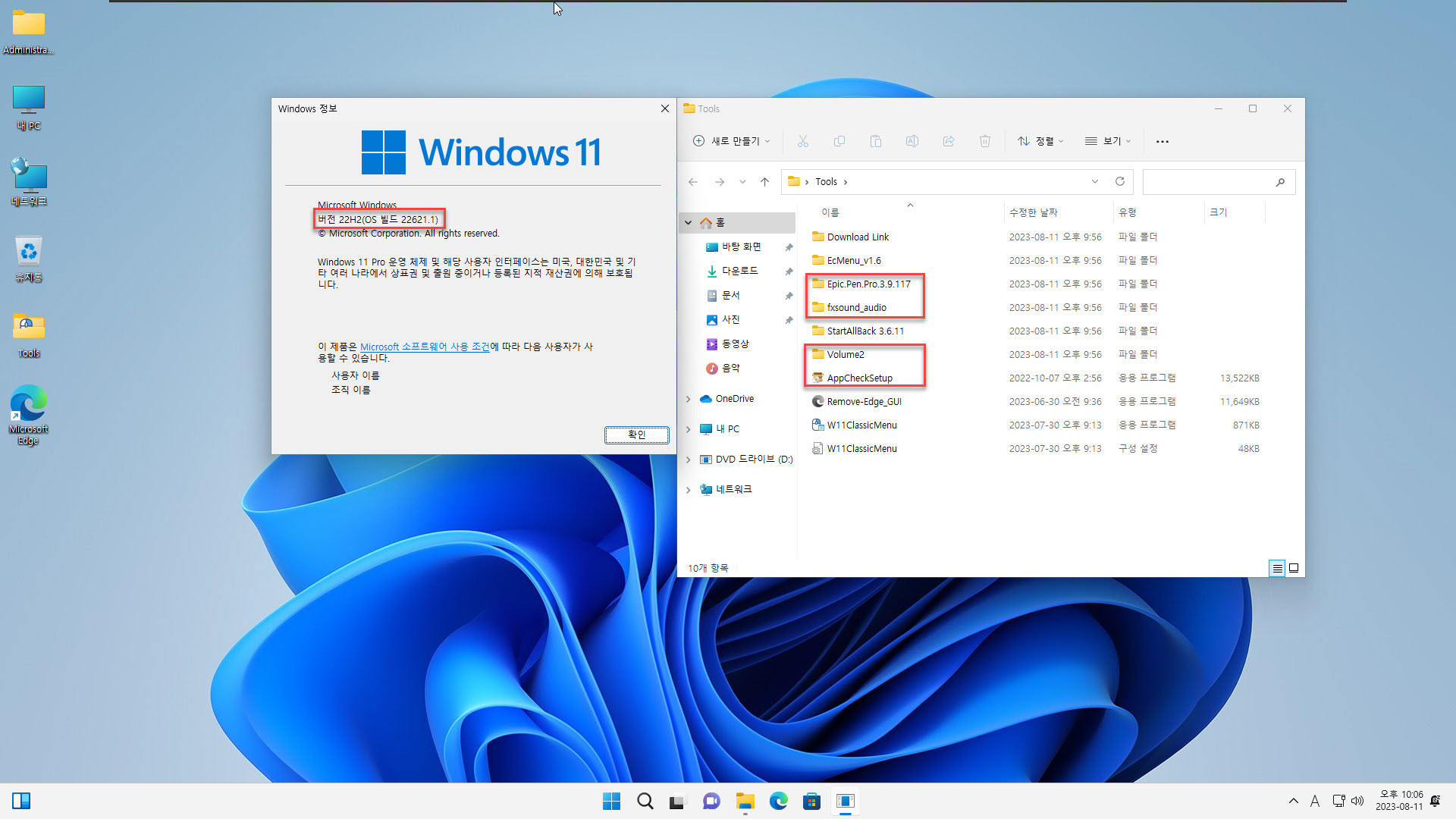Screen dimensions: 1456x819
Task: Select 문서 in navigation pane
Action: click(x=730, y=295)
